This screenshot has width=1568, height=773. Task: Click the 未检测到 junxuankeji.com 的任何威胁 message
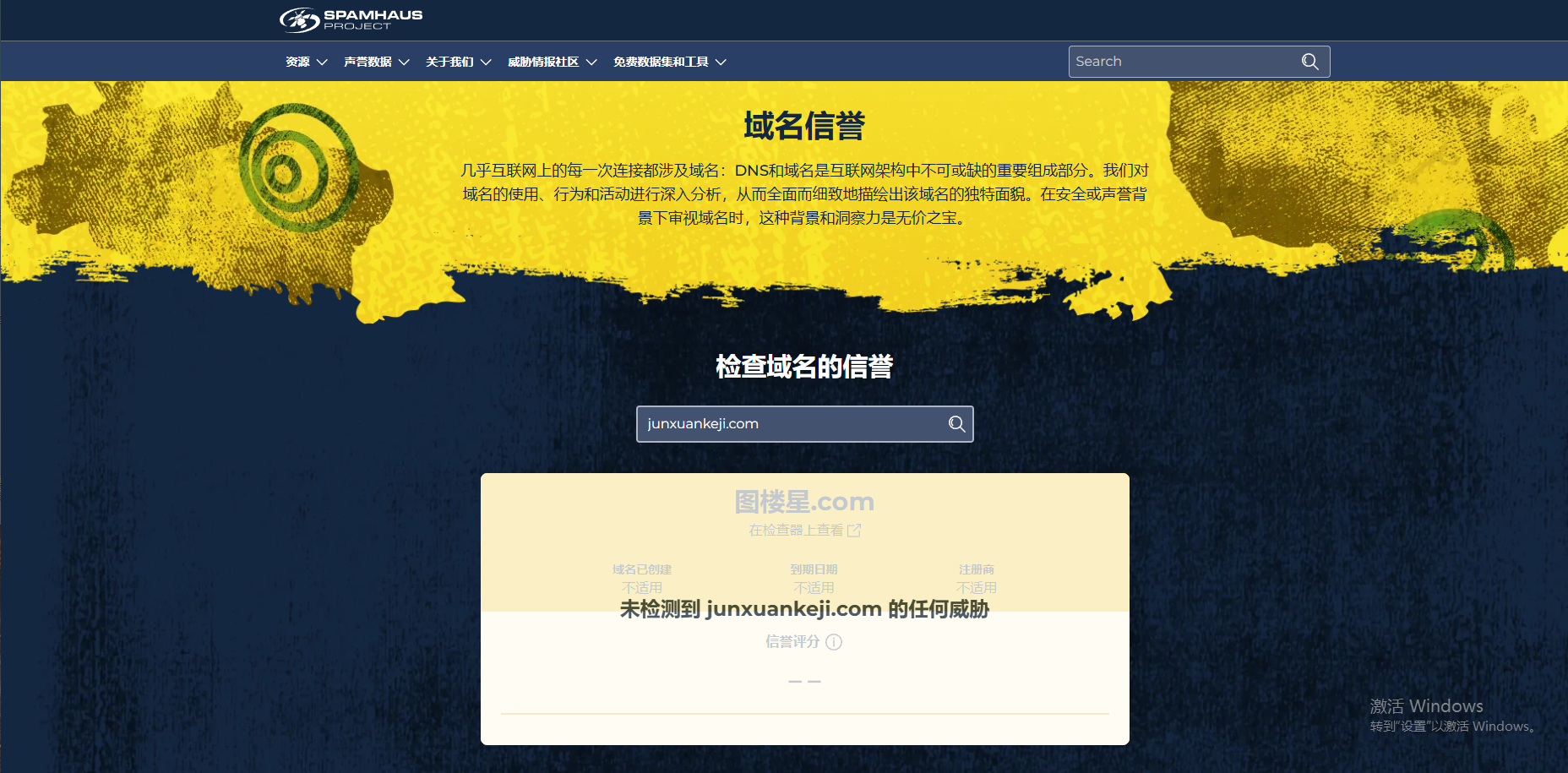[x=804, y=609]
